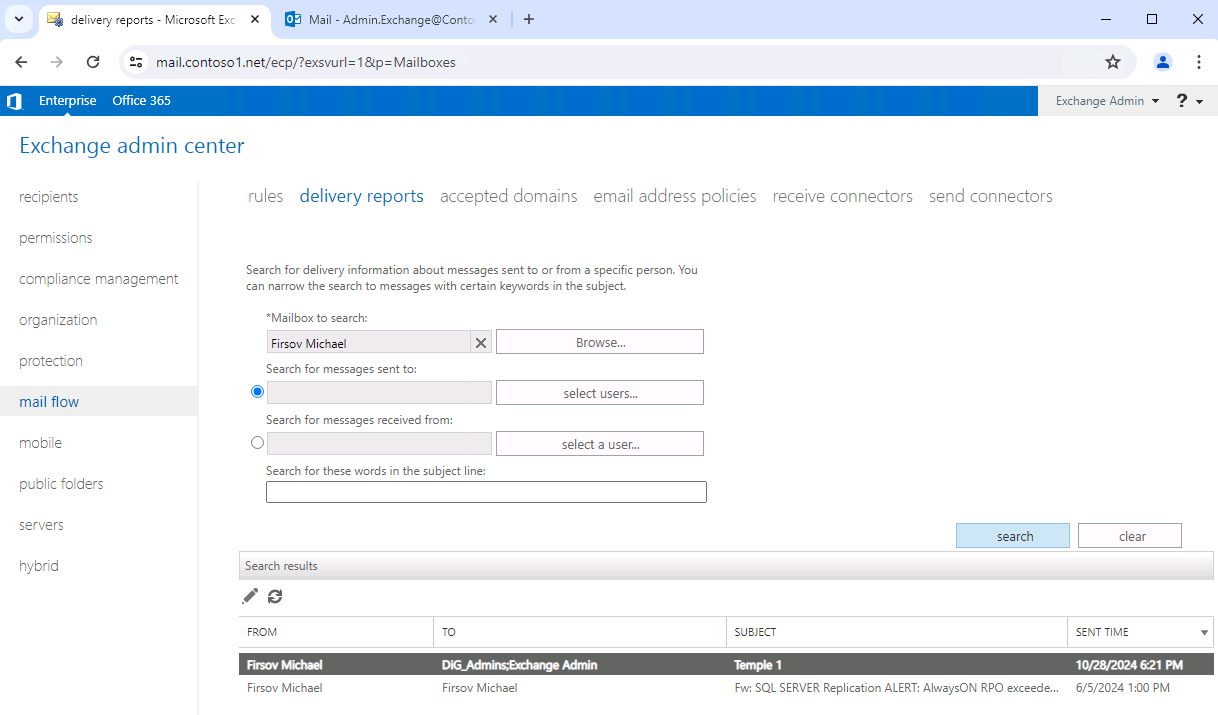Screen dimensions: 1218x715
Task: Click the Browse... button
Action: (x=600, y=342)
